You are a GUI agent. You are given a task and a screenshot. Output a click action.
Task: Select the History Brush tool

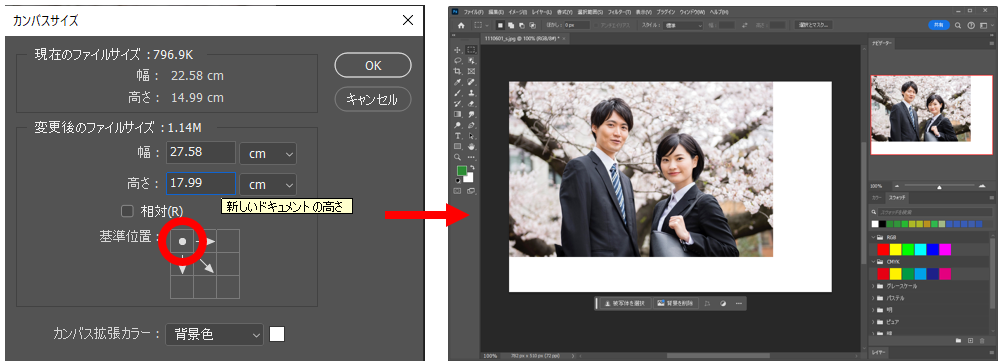tap(457, 103)
